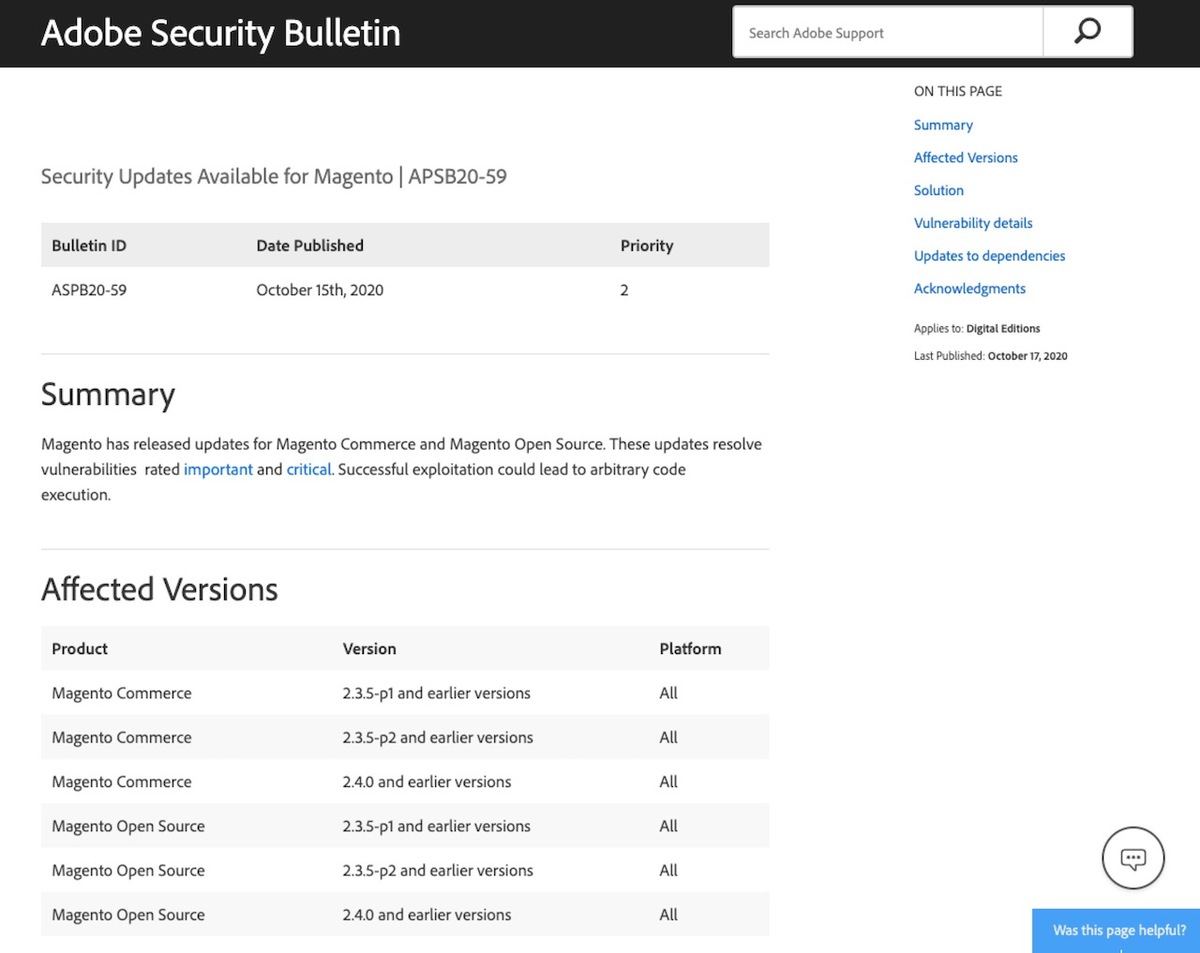Focus the Search Adobe Support field
The image size is (1200, 953).
(888, 32)
